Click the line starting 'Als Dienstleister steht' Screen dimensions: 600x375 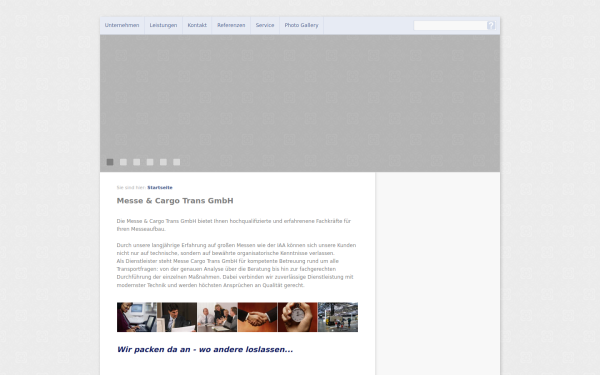tap(228, 261)
